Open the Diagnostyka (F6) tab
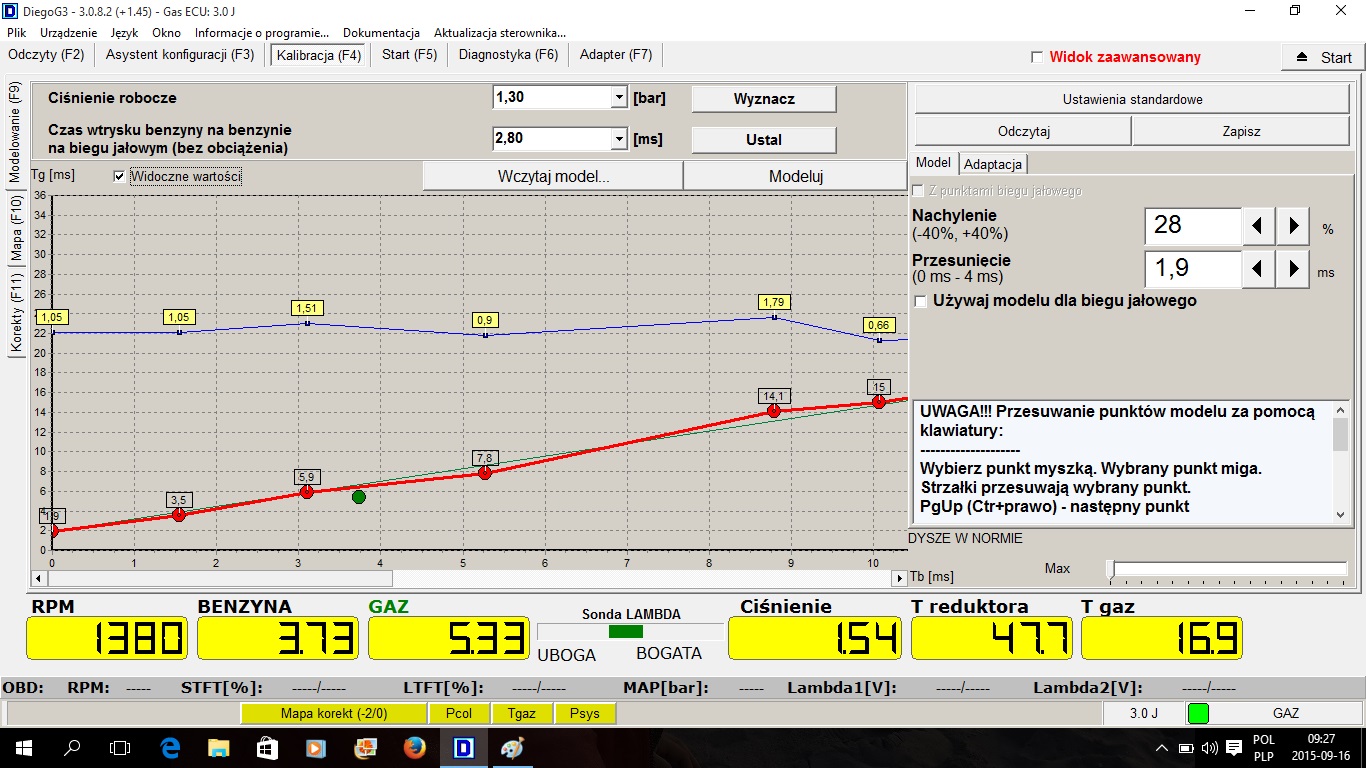This screenshot has height=768, width=1366. 508,55
